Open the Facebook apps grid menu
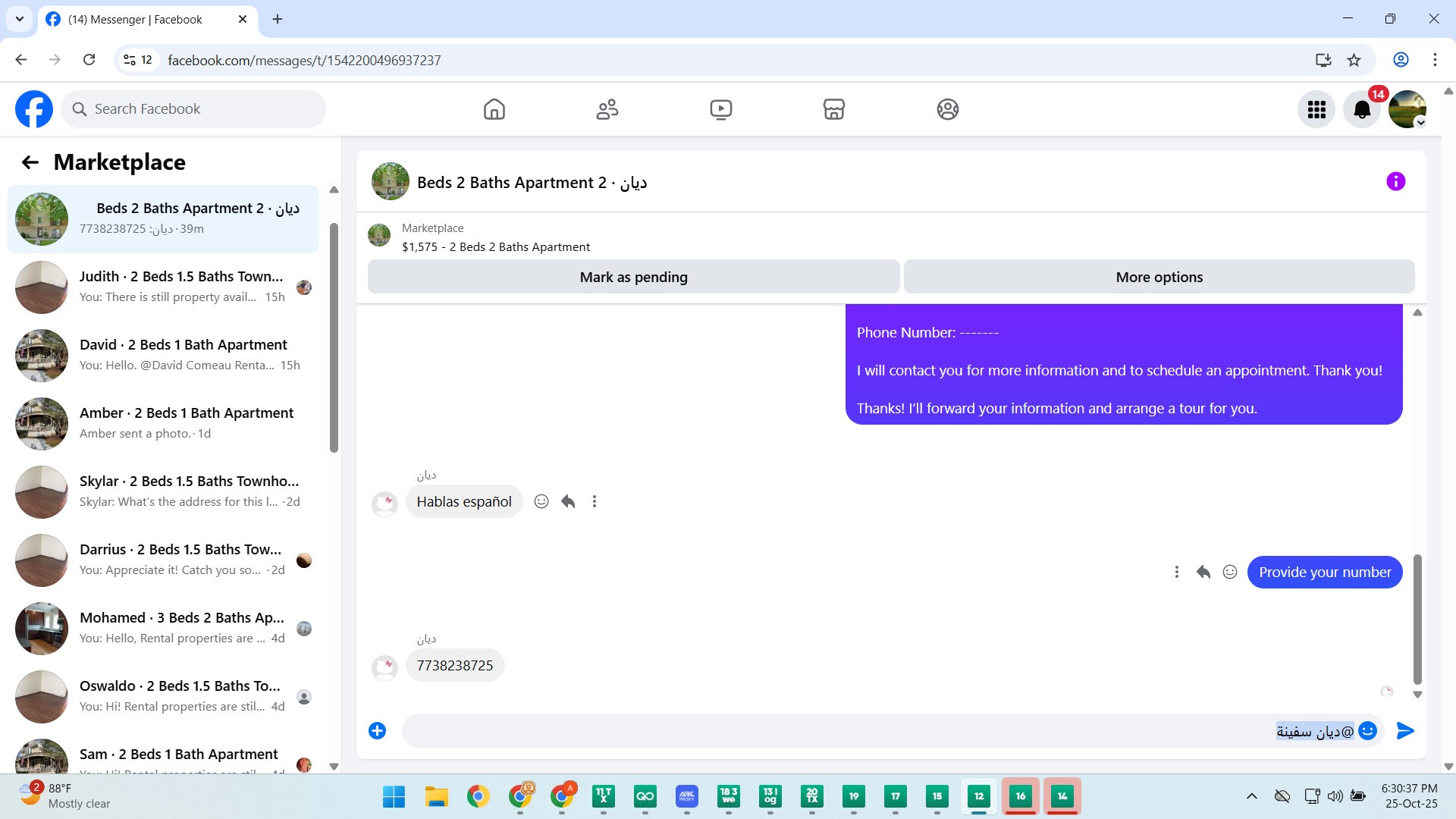Viewport: 1456px width, 819px height. point(1316,110)
